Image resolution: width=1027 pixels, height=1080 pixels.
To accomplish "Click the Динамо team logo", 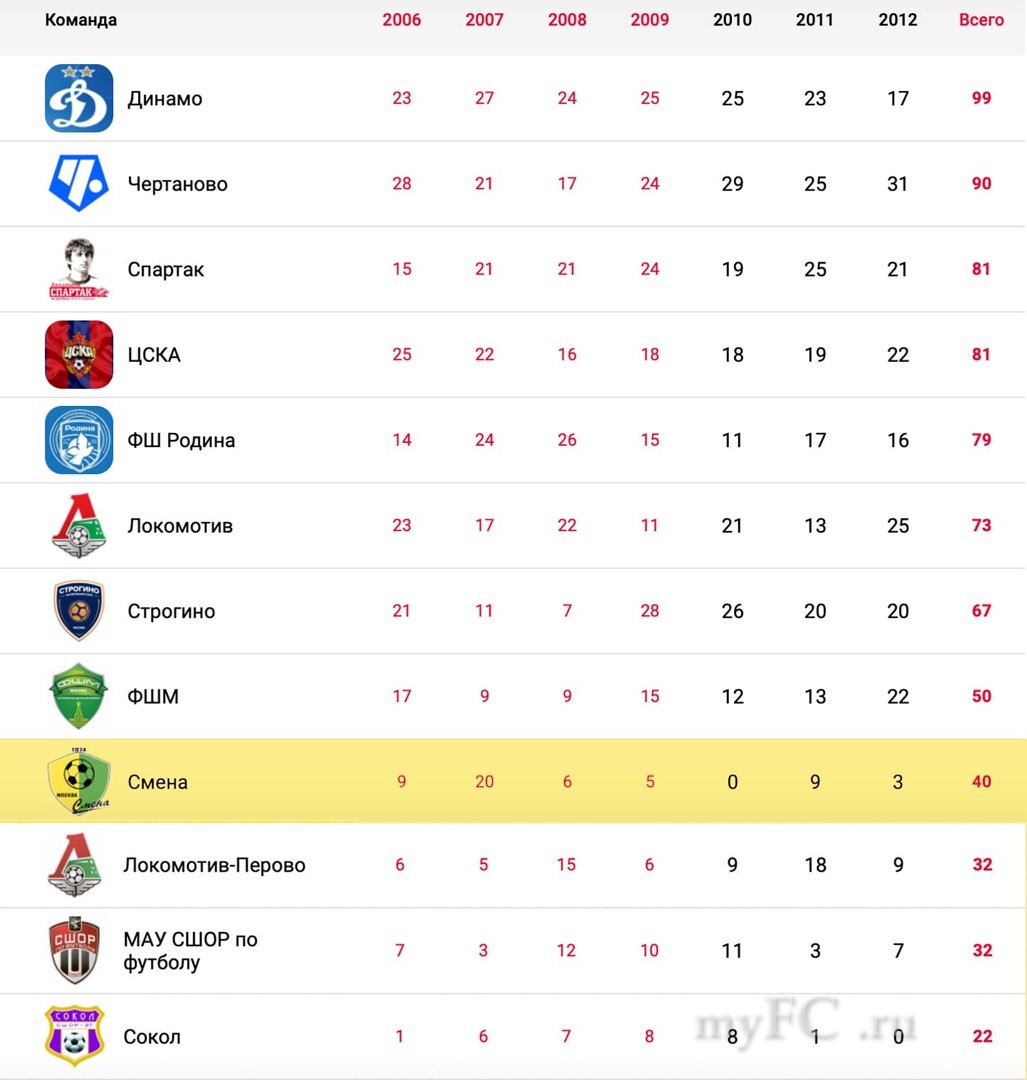I will pyautogui.click(x=79, y=98).
